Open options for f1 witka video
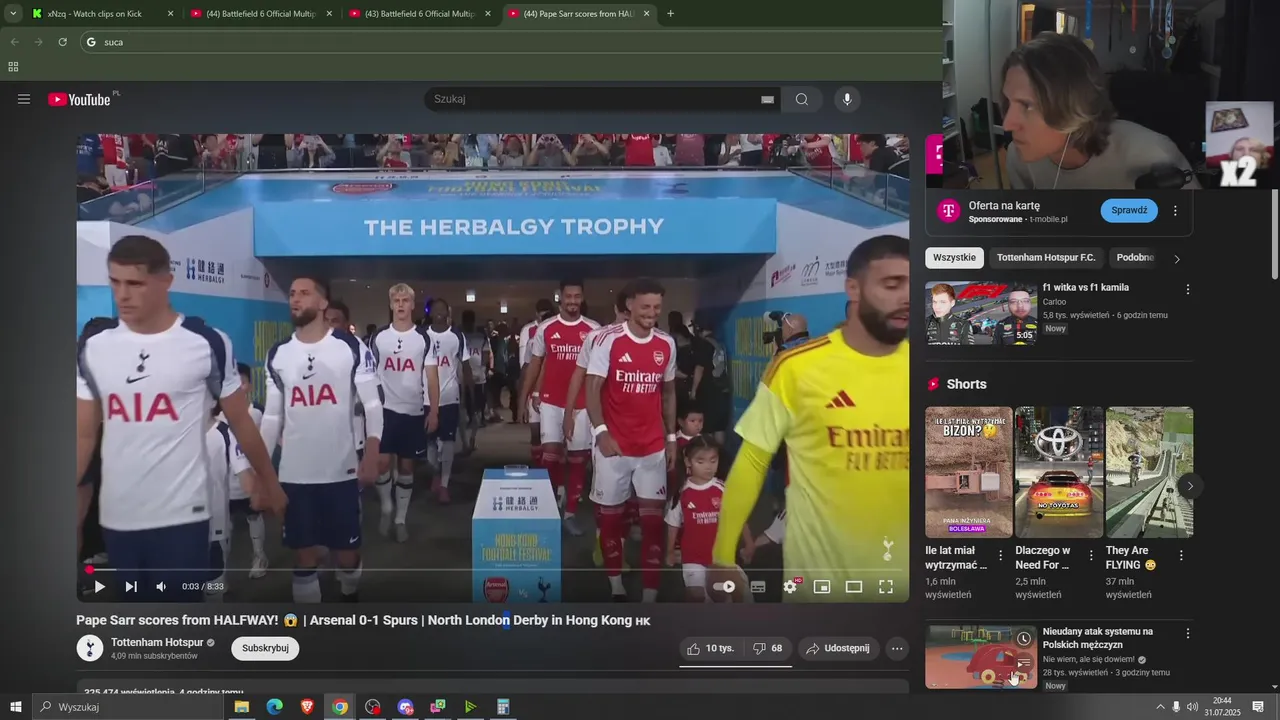1280x720 pixels. point(1188,289)
